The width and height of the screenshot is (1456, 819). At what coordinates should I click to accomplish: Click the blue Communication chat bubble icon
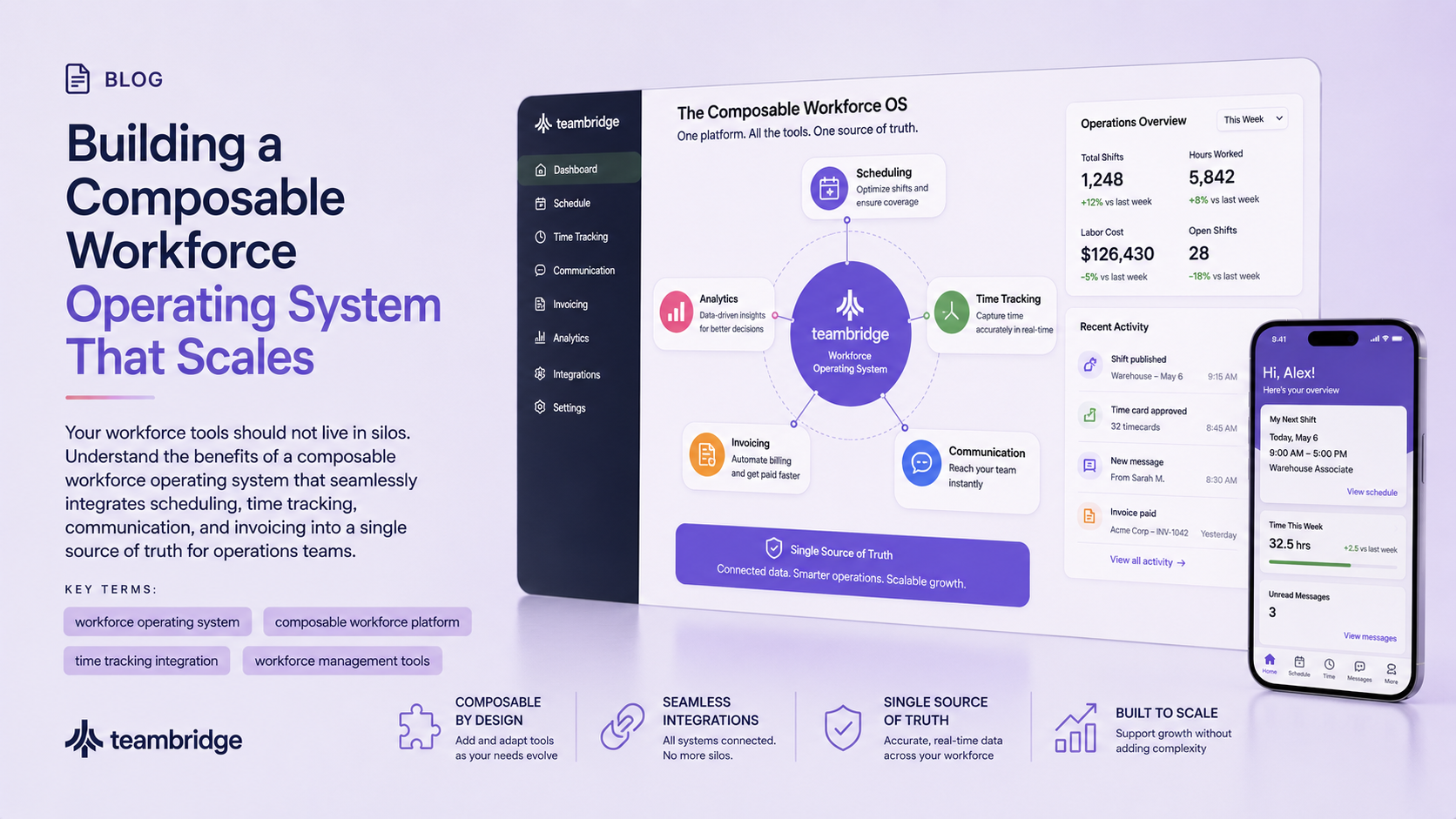coord(921,462)
